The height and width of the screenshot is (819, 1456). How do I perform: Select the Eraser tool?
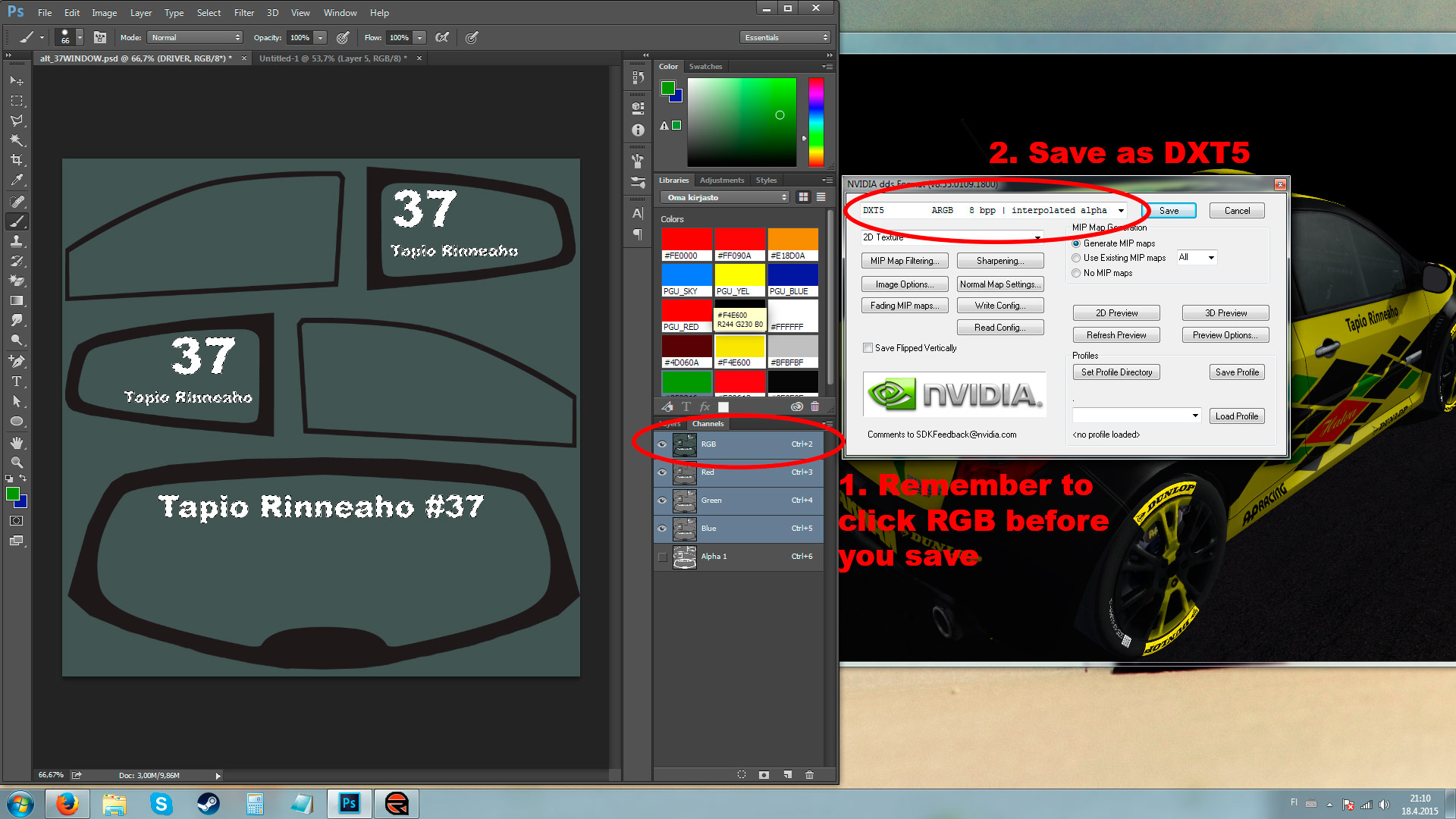[17, 281]
